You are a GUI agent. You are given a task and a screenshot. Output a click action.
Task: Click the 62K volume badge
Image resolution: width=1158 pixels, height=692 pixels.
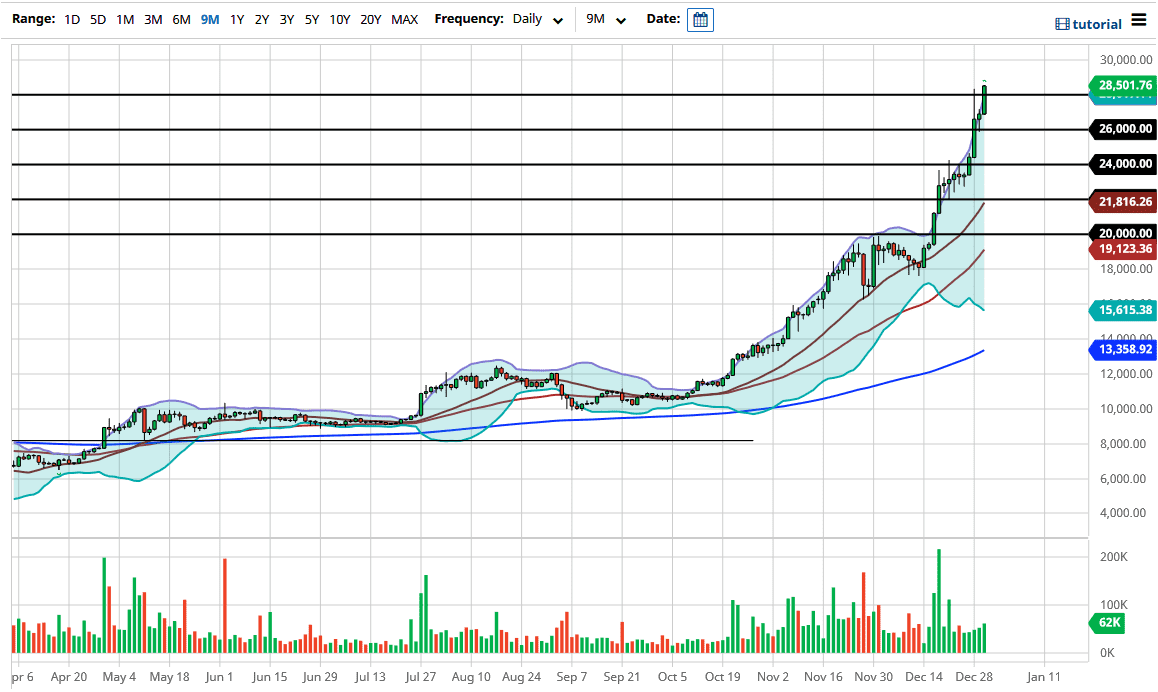(1106, 624)
